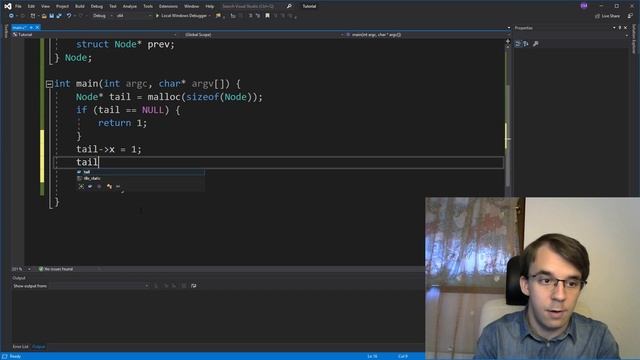Click the folder icon after debugger button
This screenshot has height=360, width=640.
click(218, 16)
